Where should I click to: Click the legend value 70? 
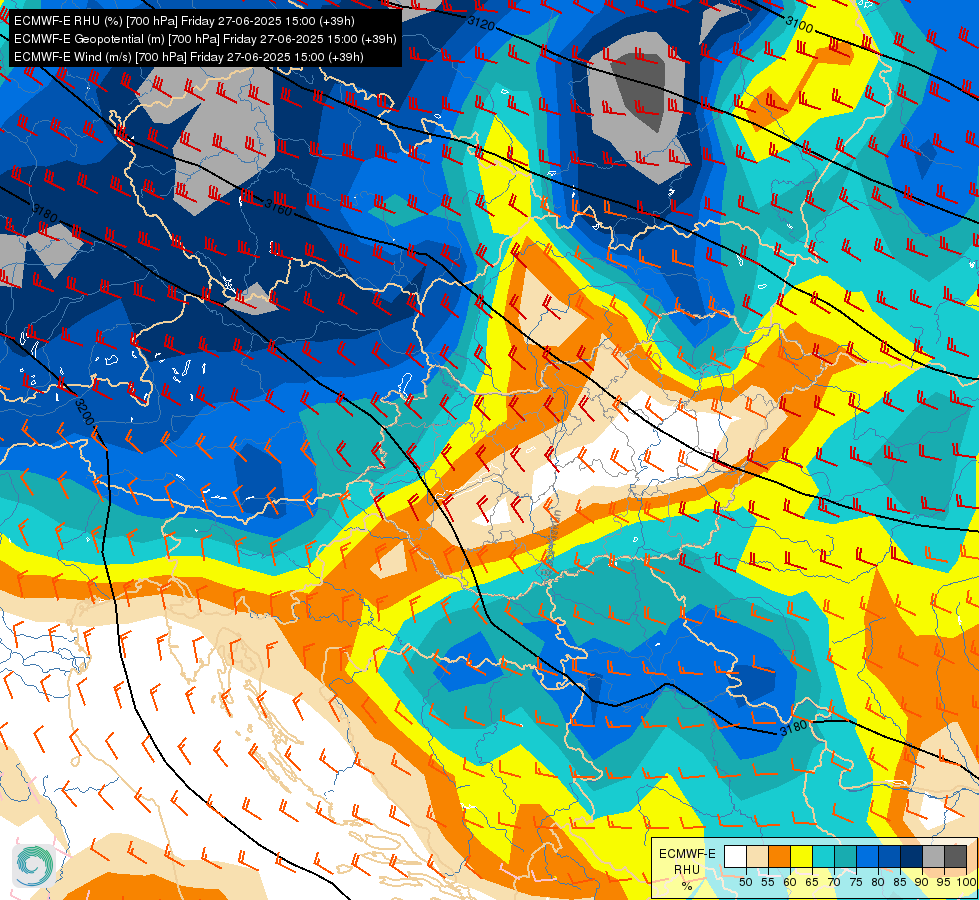[x=834, y=882]
